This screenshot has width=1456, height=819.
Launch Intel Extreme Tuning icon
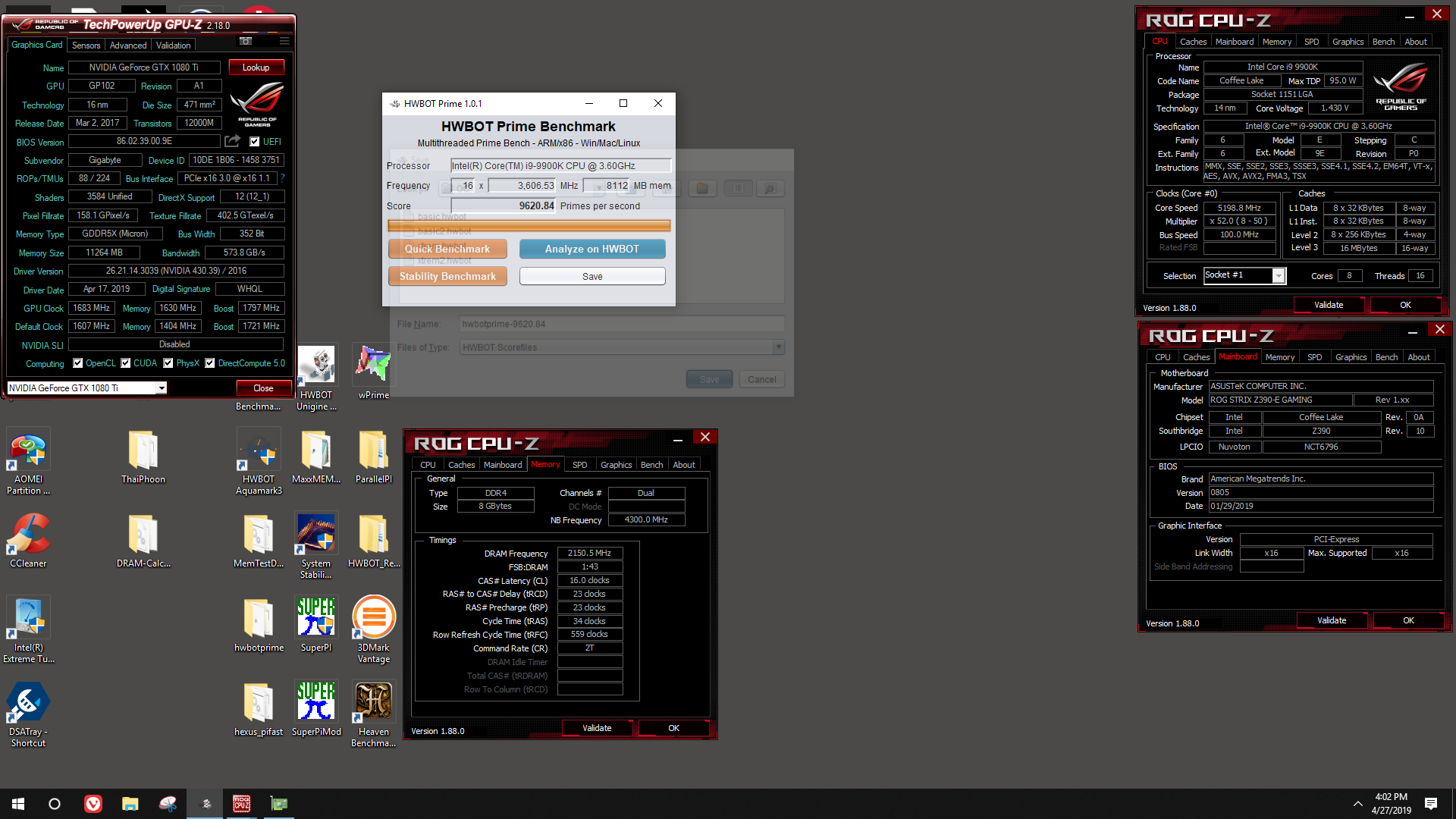(x=28, y=630)
